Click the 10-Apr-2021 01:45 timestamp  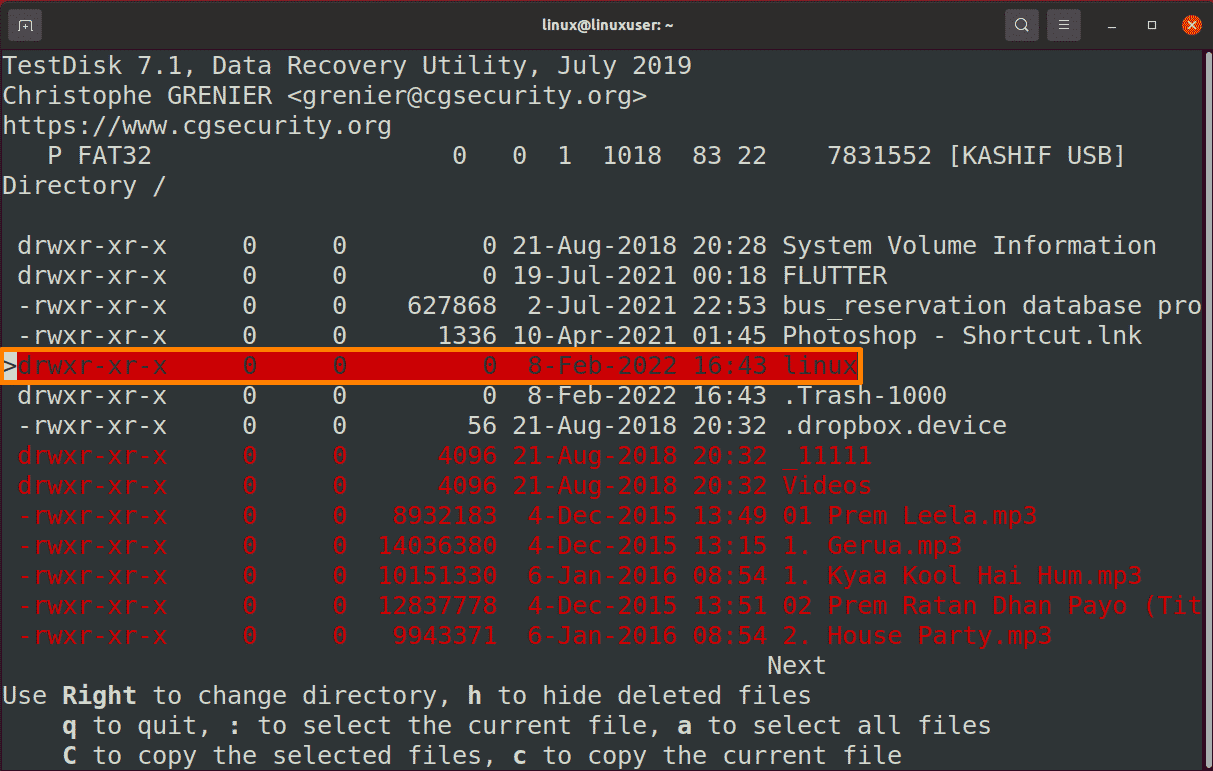[x=640, y=336]
